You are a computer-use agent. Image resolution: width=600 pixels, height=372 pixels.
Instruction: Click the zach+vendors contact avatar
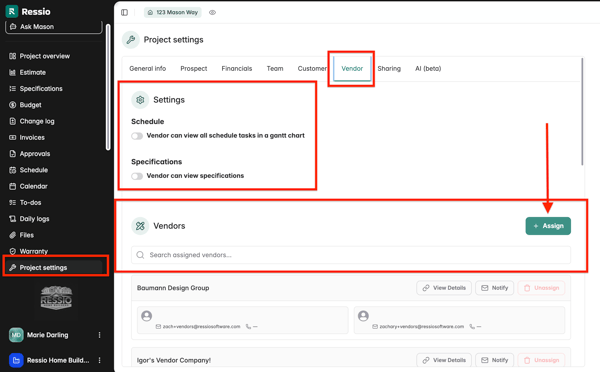(147, 316)
